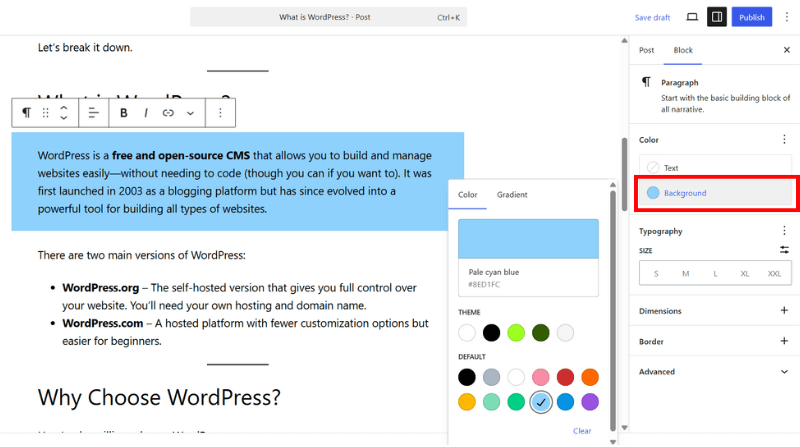Close the settings sidebar
This screenshot has height=447, width=800.
click(787, 50)
